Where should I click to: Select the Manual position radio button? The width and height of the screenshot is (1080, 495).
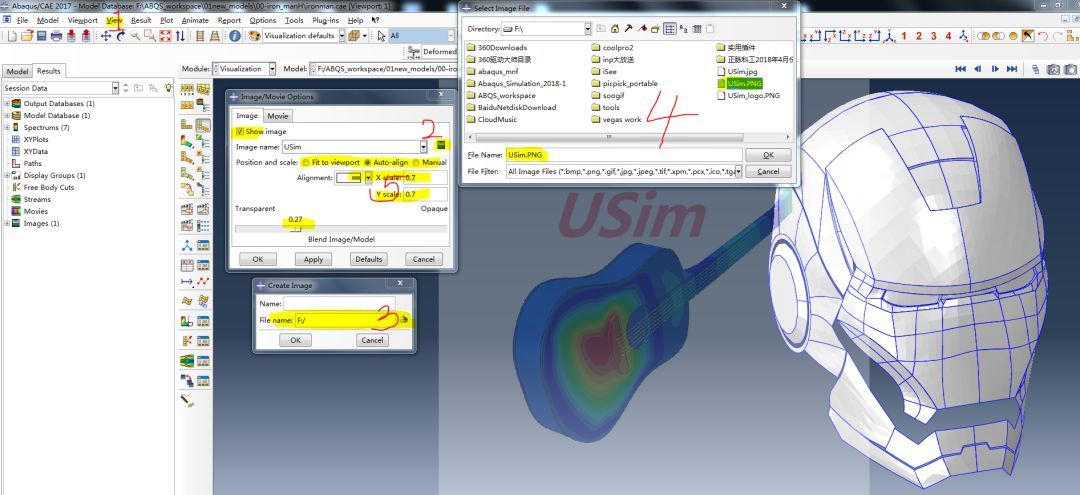(415, 162)
